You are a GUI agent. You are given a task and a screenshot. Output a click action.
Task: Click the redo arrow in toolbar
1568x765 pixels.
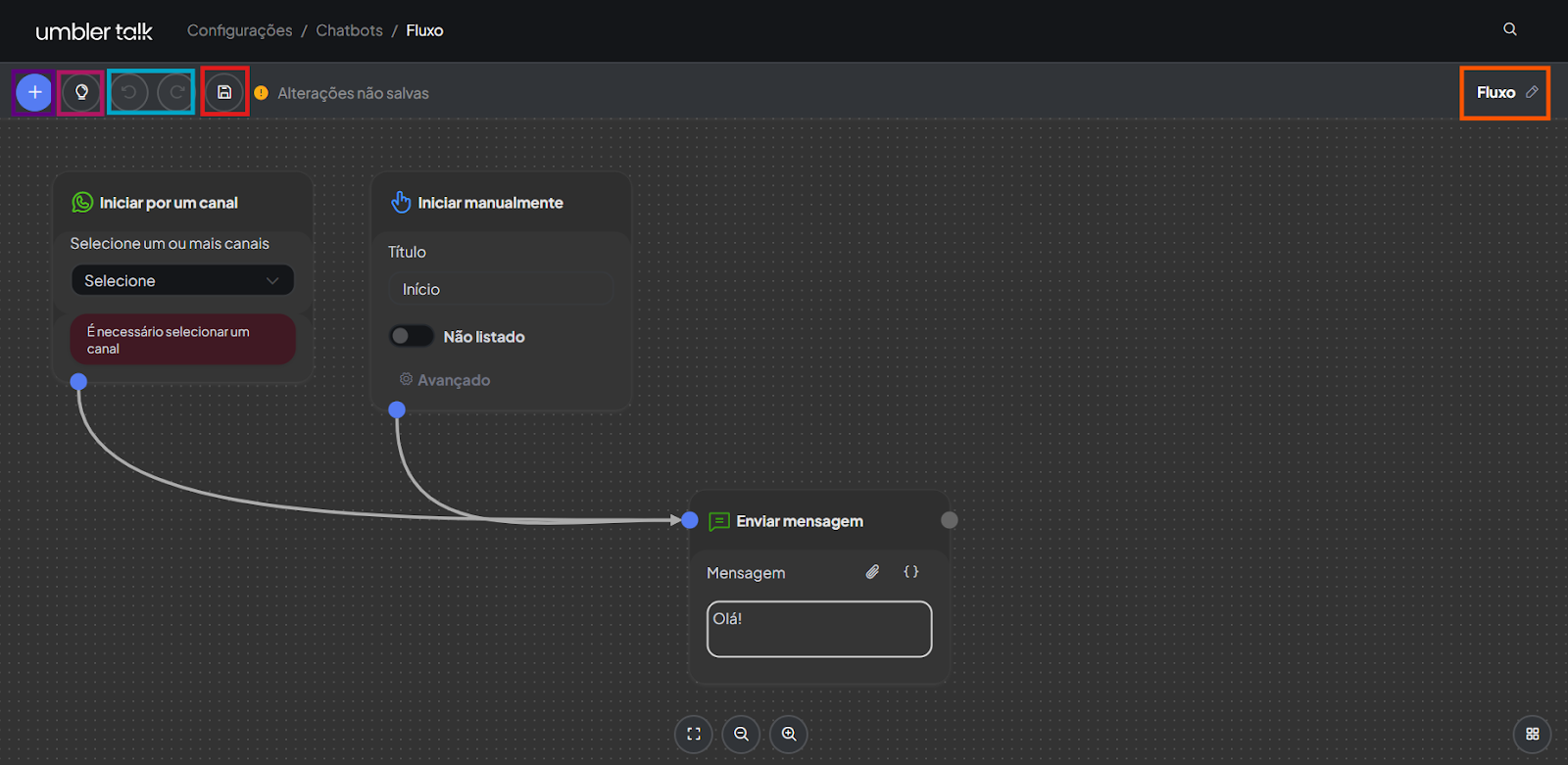point(176,92)
